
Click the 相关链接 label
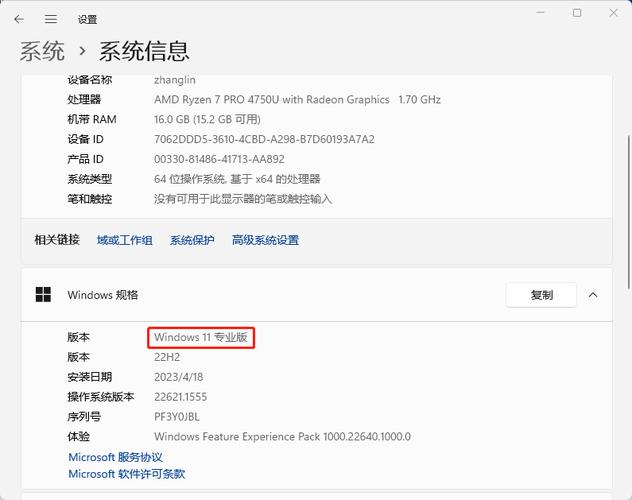point(57,240)
